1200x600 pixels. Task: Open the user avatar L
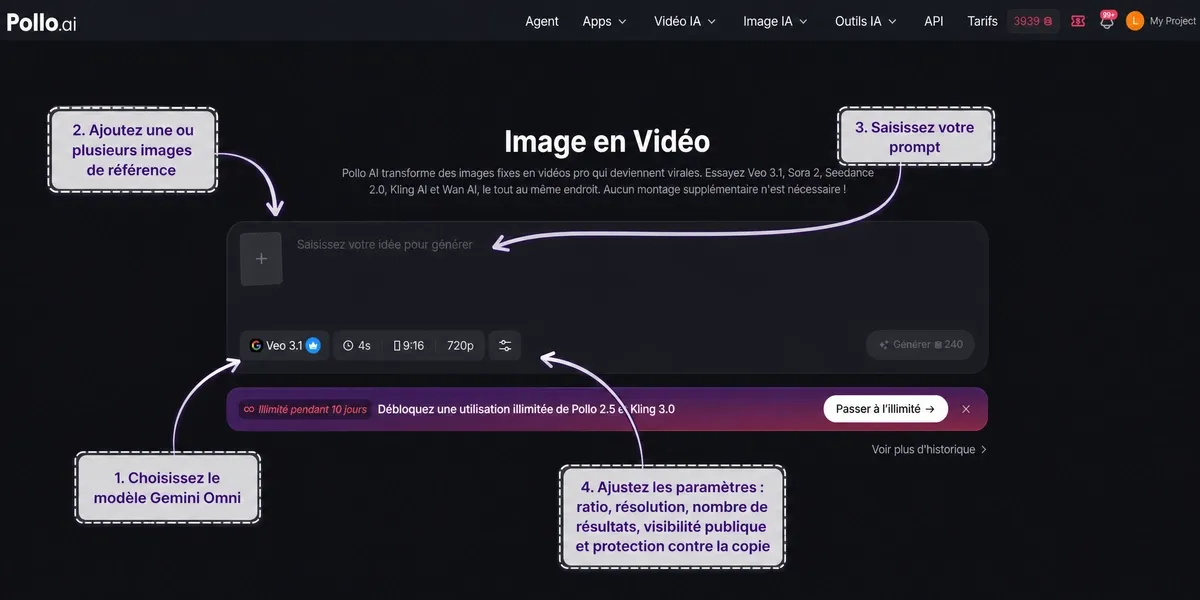(x=1135, y=21)
